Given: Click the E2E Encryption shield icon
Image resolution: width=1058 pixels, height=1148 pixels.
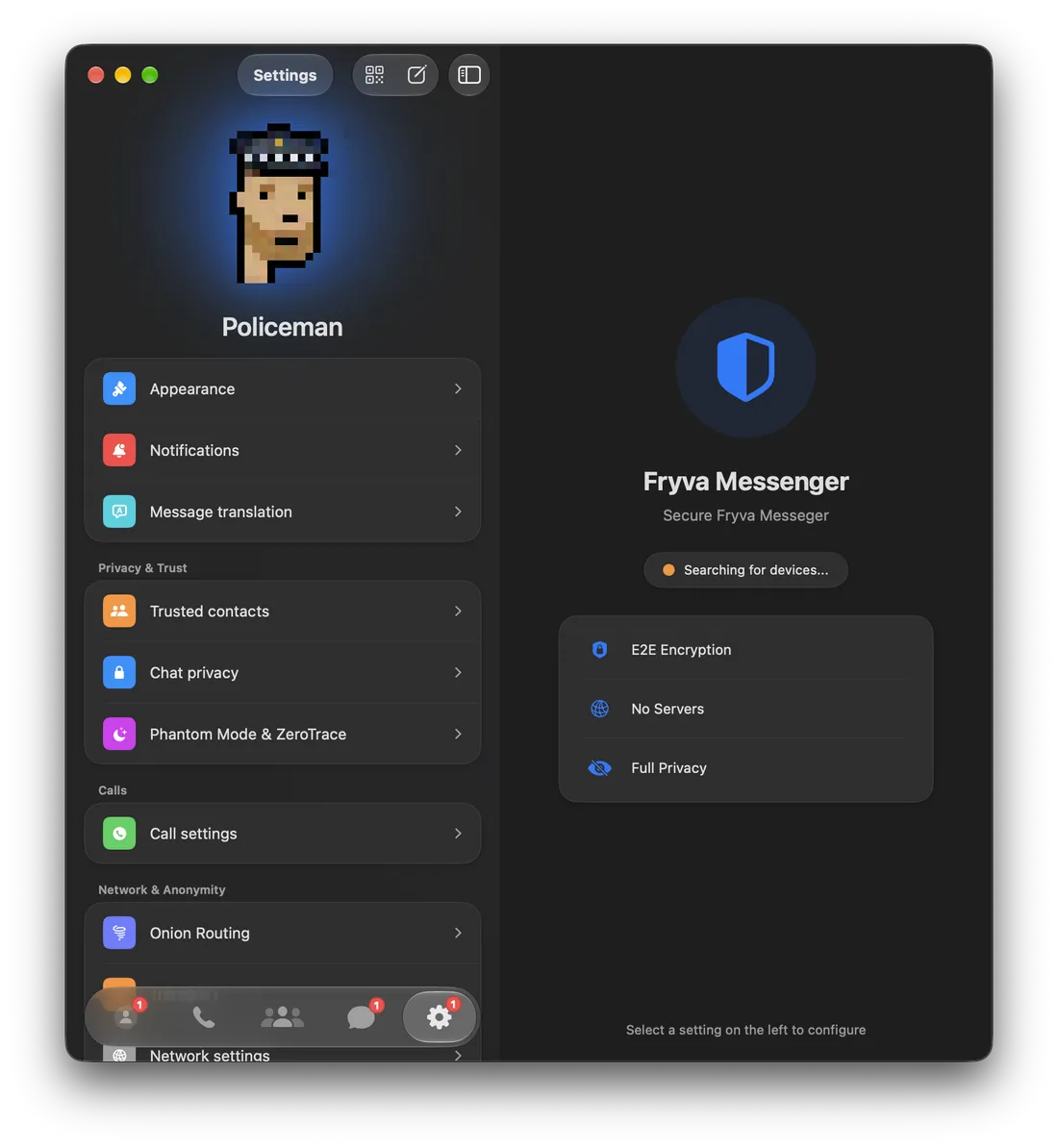Looking at the screenshot, I should (599, 650).
